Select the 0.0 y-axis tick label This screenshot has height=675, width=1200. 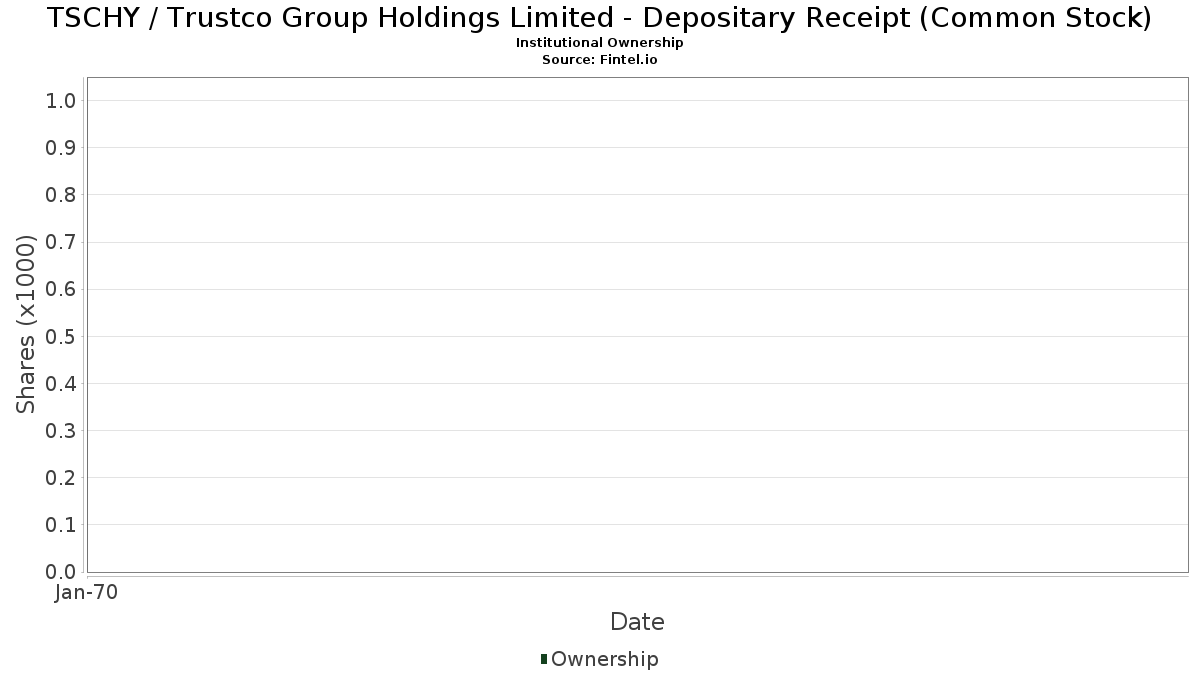click(61, 572)
